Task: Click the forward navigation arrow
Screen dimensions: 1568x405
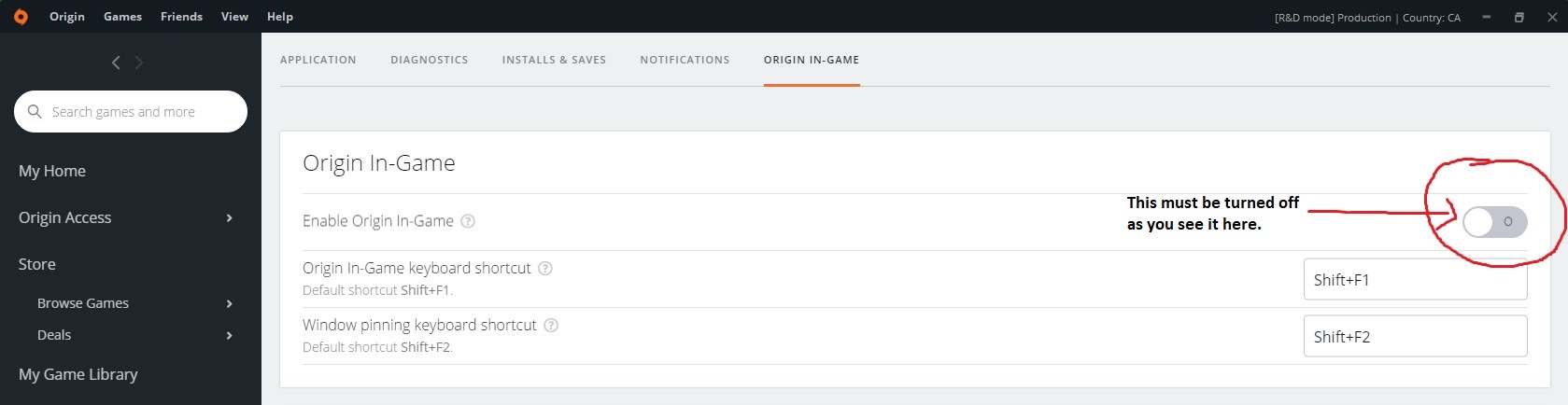Action: (x=139, y=63)
